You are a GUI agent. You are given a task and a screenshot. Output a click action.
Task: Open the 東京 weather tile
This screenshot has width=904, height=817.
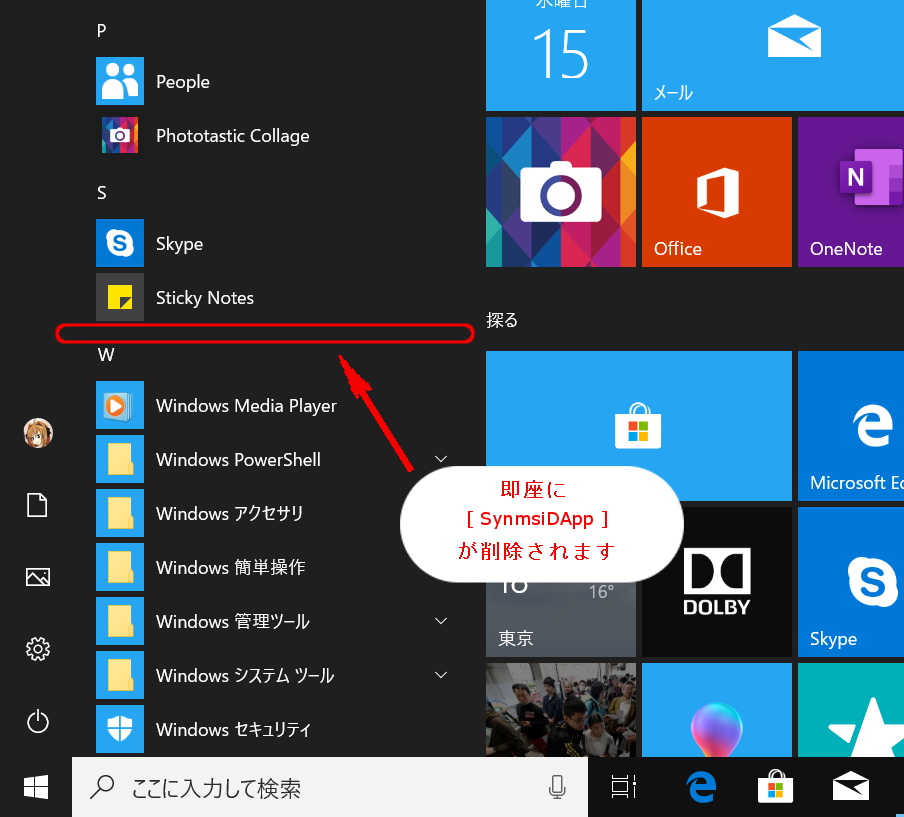[561, 619]
